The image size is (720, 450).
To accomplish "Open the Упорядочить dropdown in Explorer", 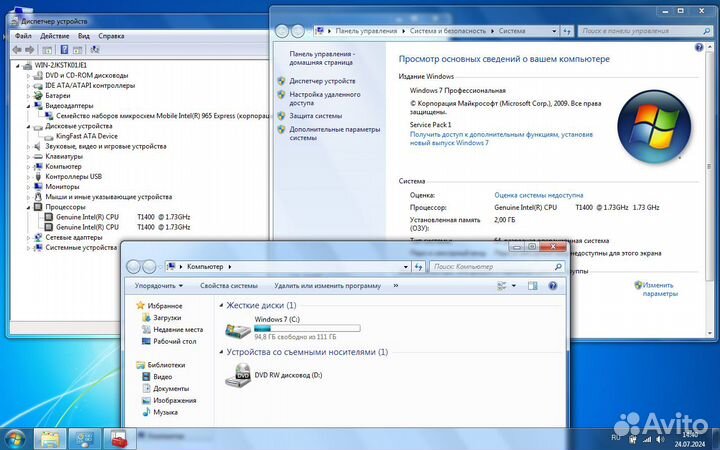I will coord(159,286).
